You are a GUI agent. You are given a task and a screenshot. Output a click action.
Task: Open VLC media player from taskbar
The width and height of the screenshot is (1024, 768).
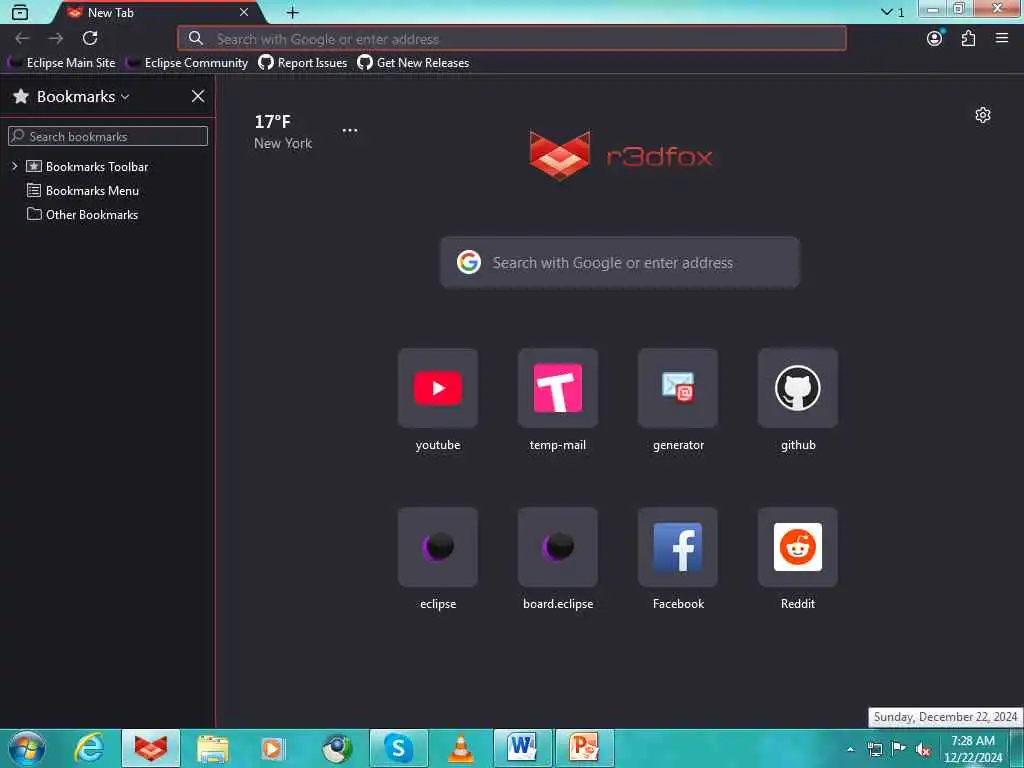point(460,748)
